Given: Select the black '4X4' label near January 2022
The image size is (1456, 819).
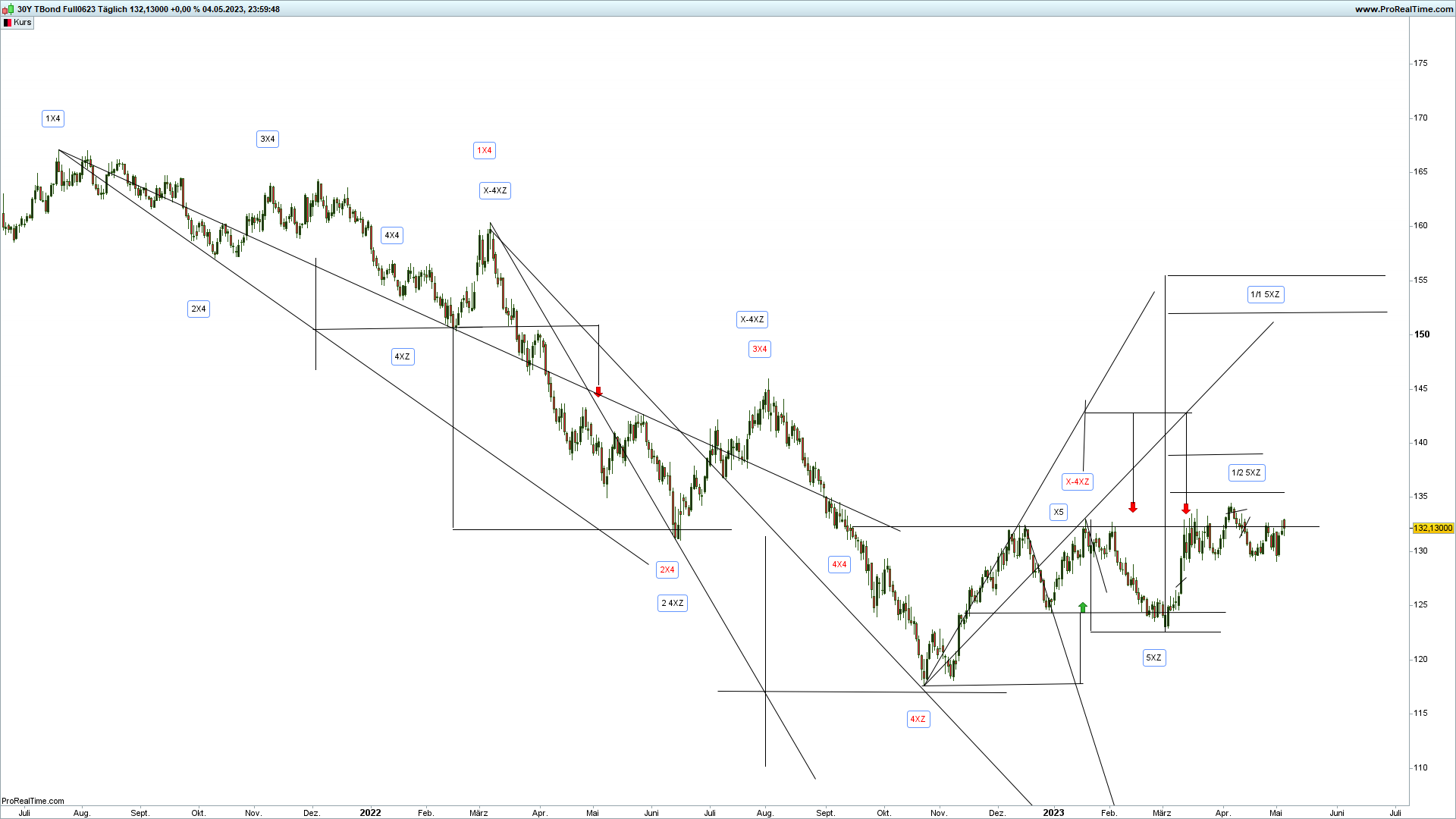Looking at the screenshot, I should [x=391, y=235].
